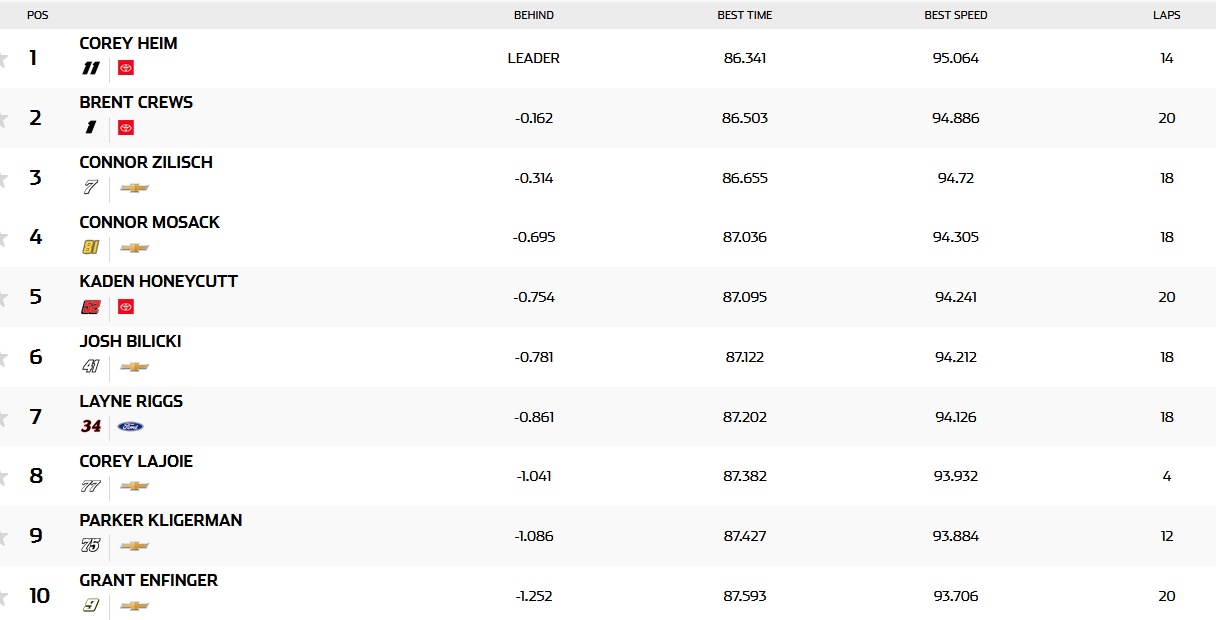Screen dimensions: 1216x620
Task: Click the BEST SPEED column header
Action: (x=955, y=15)
